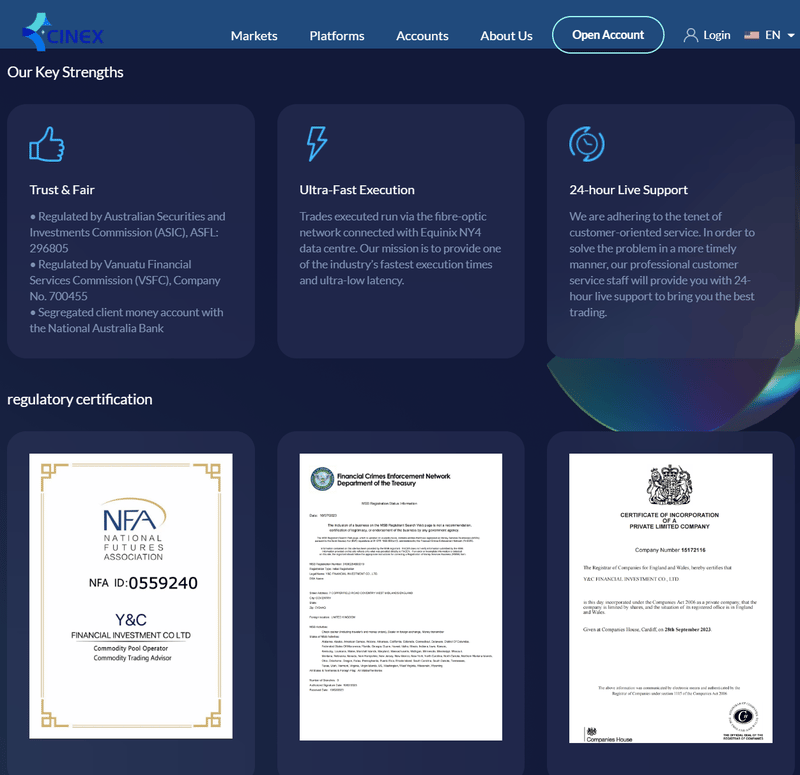Image resolution: width=800 pixels, height=775 pixels.
Task: Click the Our Key Strengths heading
Action: click(x=65, y=72)
